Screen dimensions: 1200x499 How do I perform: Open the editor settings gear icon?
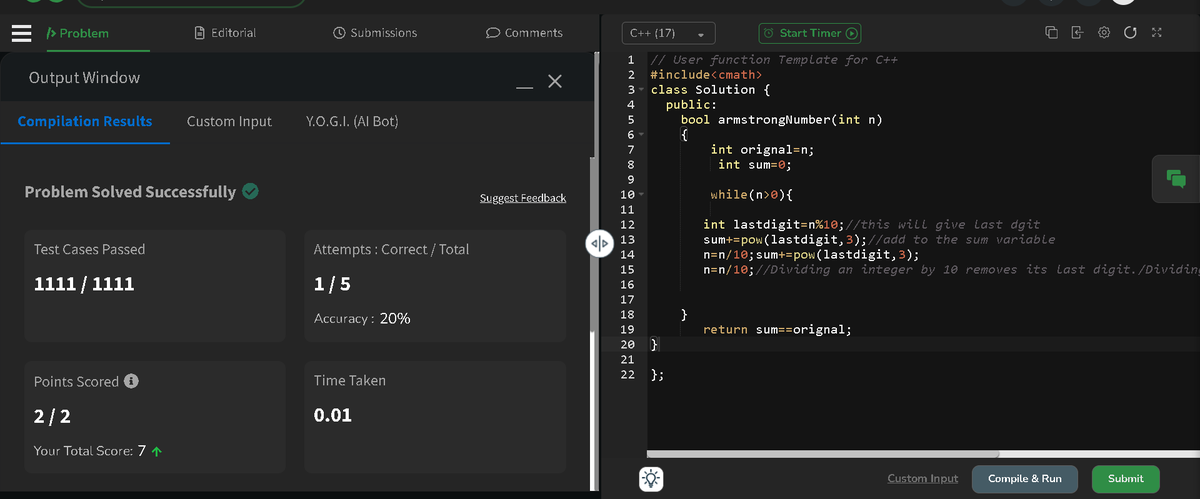point(1105,33)
